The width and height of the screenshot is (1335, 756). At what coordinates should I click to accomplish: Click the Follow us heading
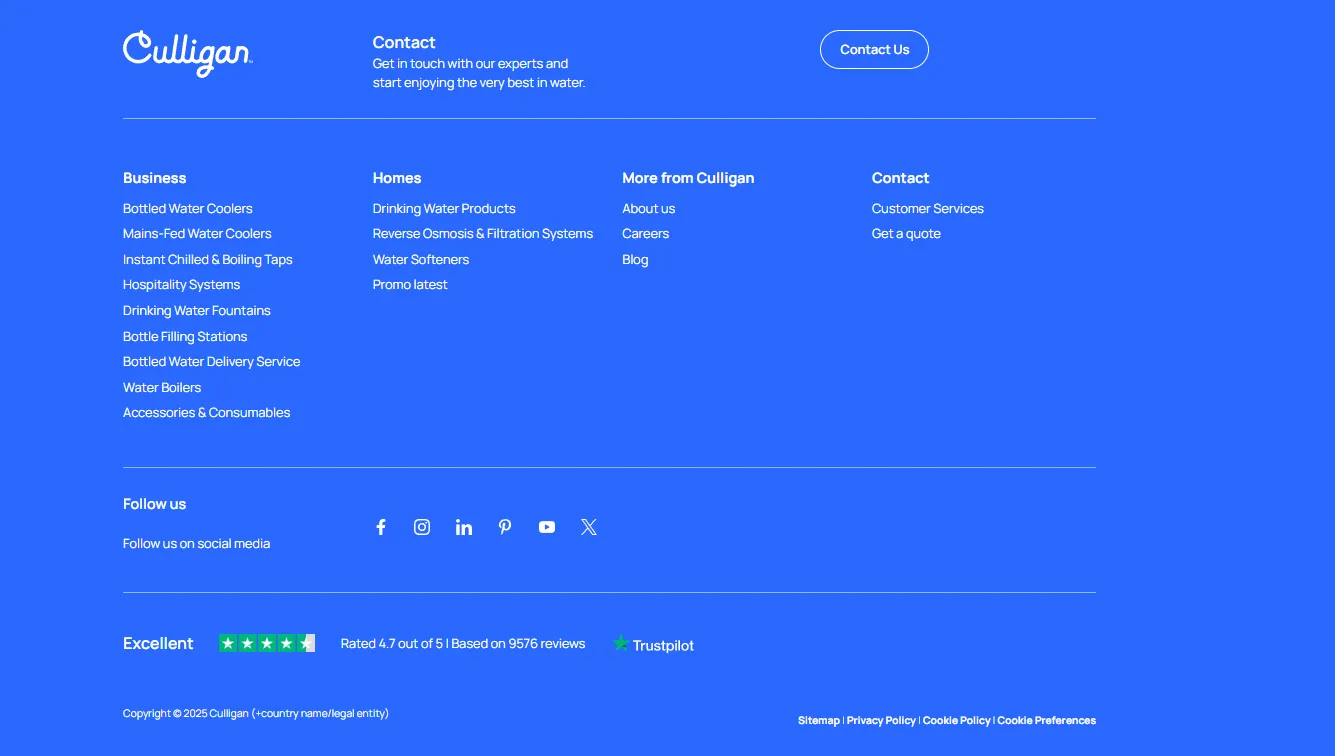click(155, 504)
